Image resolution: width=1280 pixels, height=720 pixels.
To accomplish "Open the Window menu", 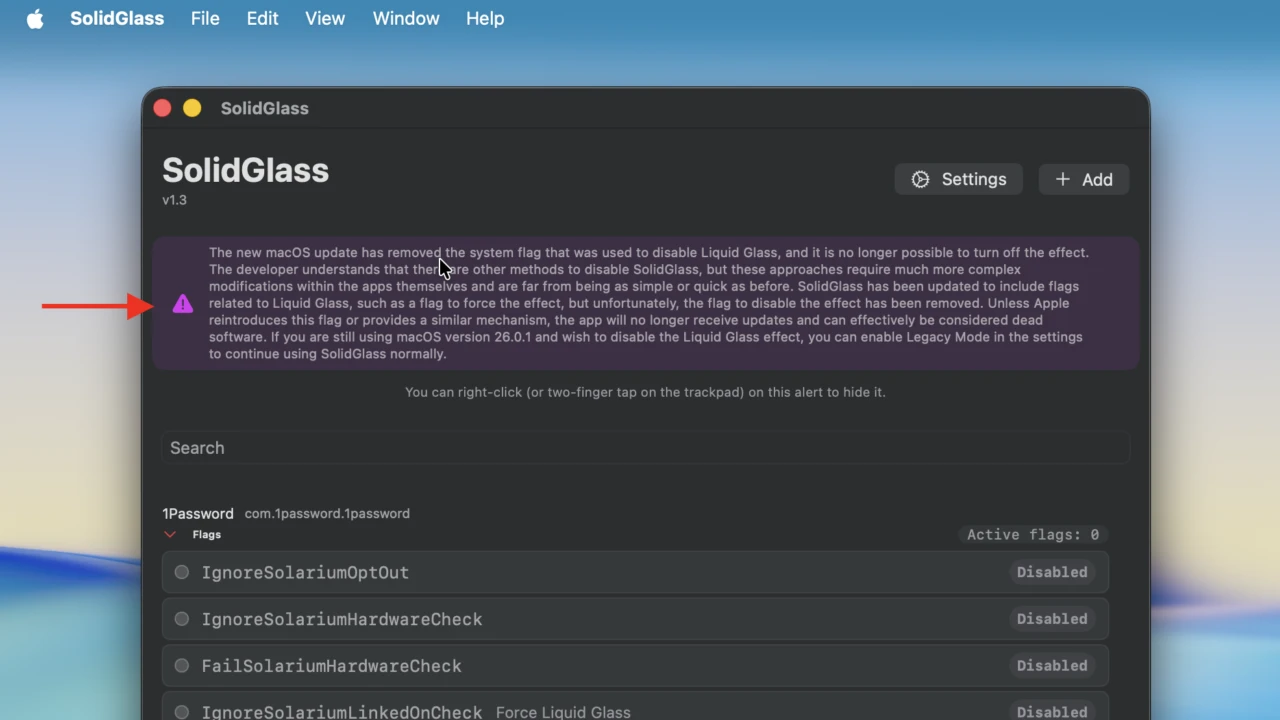I will pyautogui.click(x=406, y=19).
